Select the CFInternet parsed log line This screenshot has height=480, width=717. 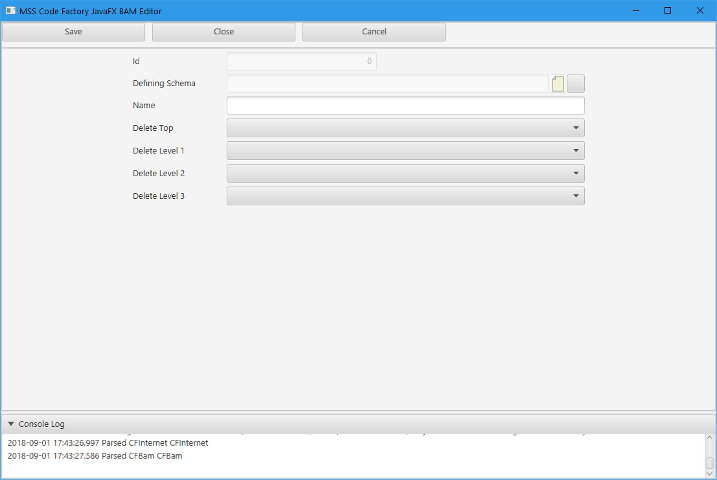108,442
